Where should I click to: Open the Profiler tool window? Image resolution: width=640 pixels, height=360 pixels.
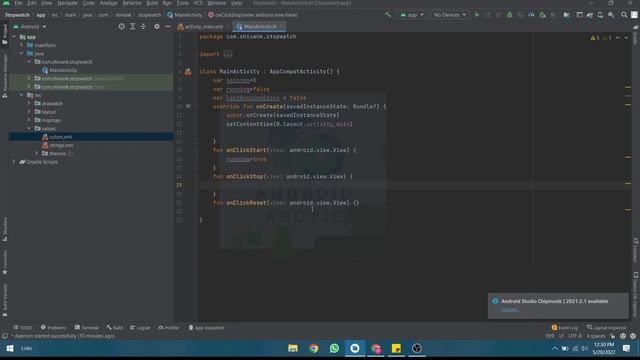point(169,327)
